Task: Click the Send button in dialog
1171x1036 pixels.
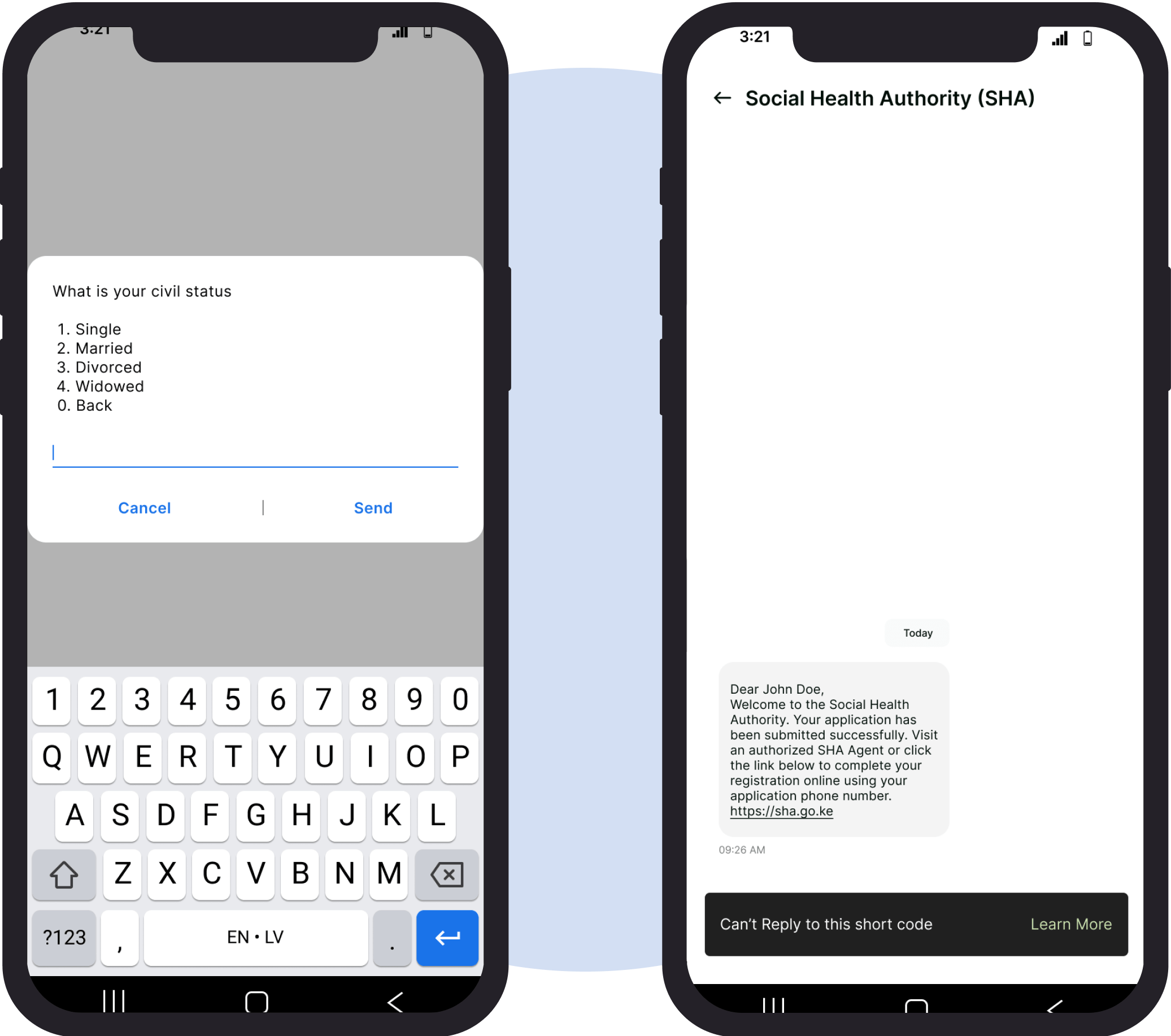Action: pyautogui.click(x=374, y=508)
